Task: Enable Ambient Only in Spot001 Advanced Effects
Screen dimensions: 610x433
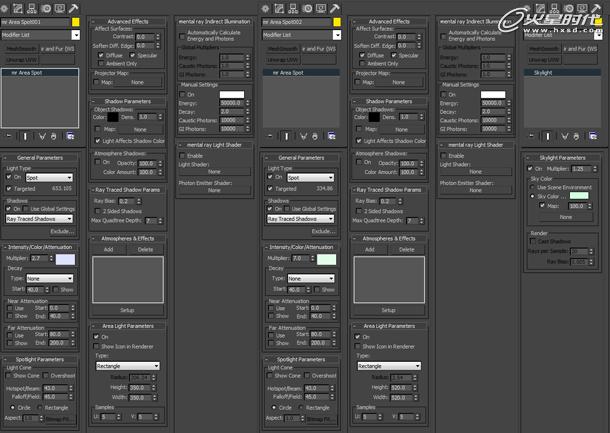Action: [x=101, y=63]
